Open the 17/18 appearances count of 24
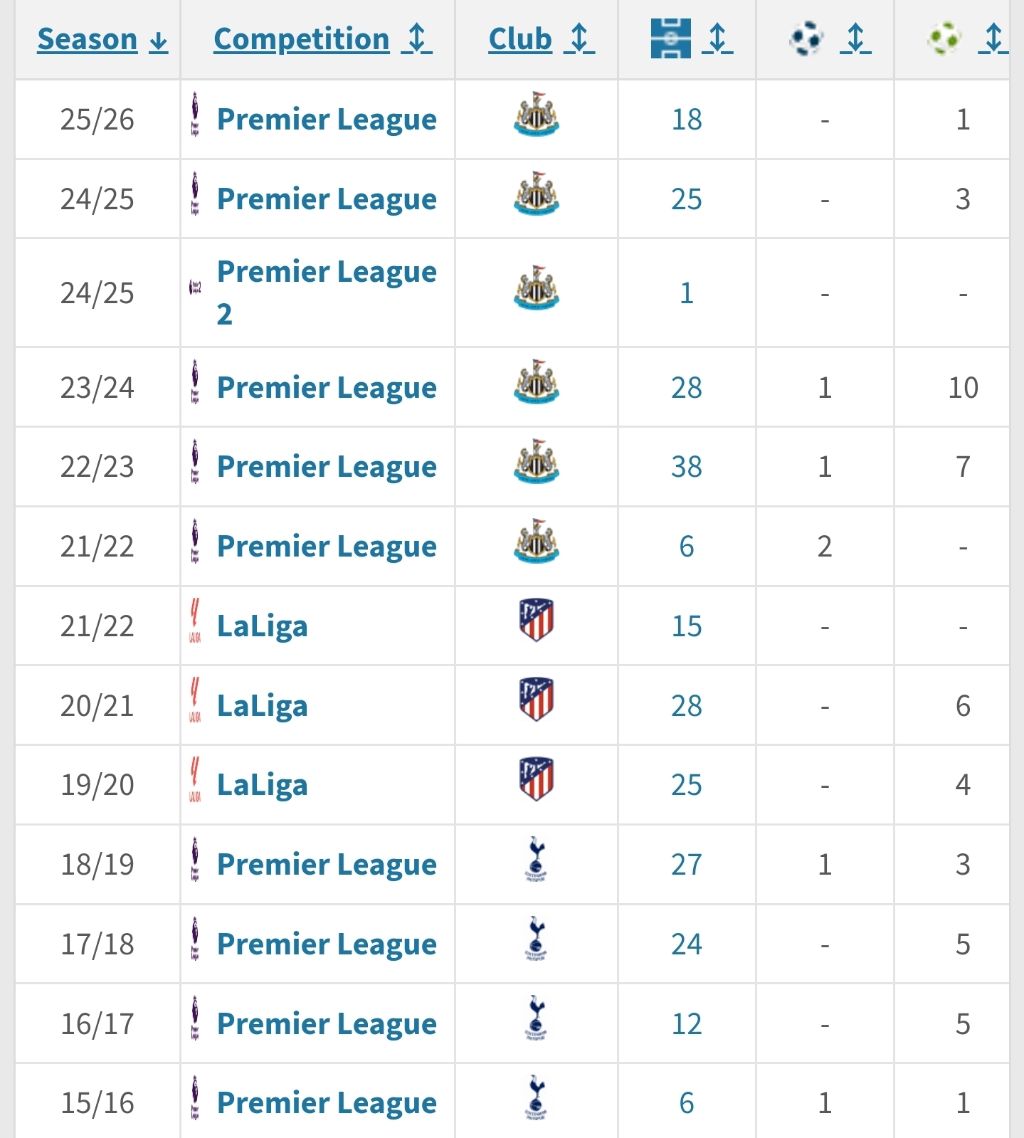The height and width of the screenshot is (1138, 1024). pos(687,944)
